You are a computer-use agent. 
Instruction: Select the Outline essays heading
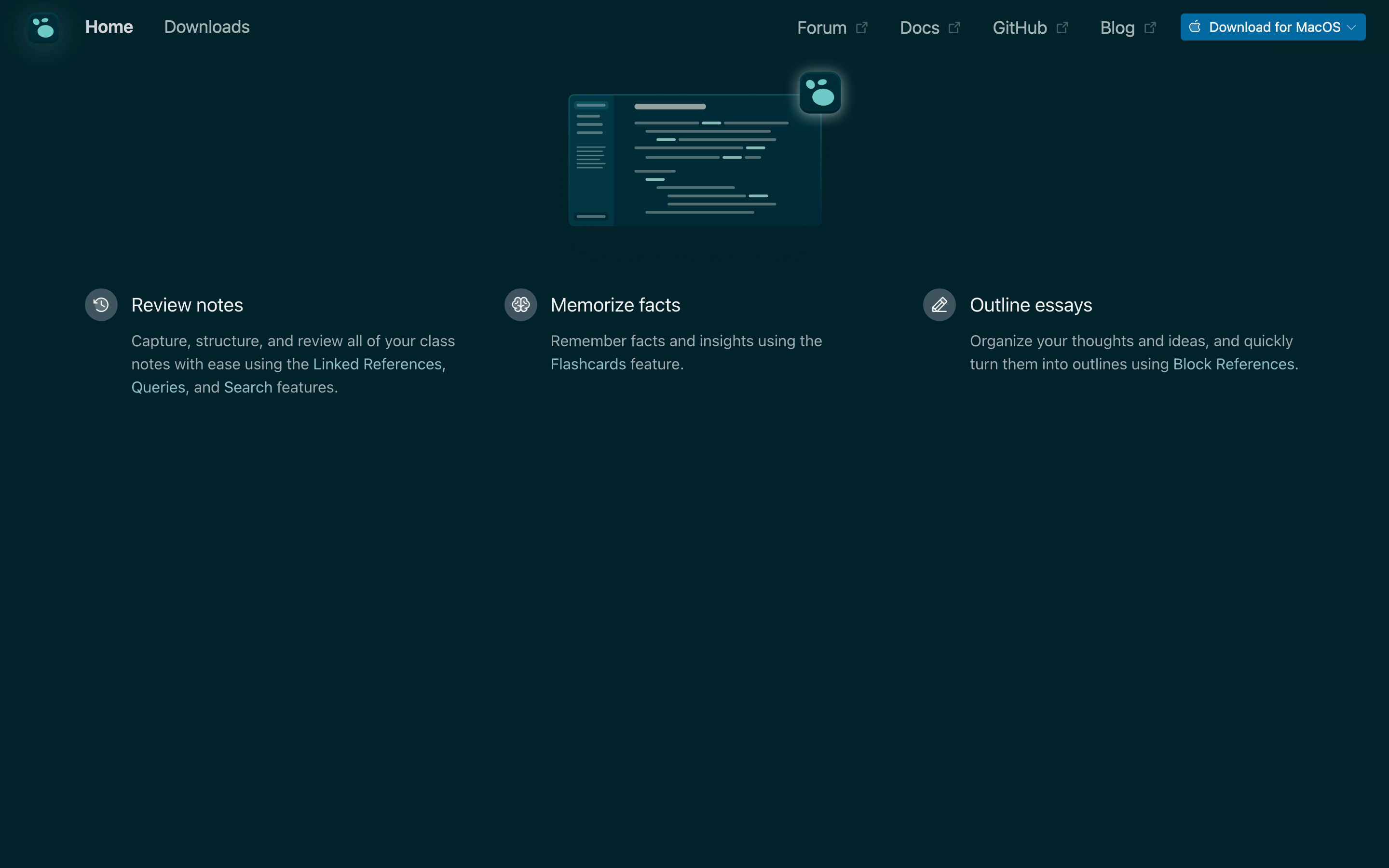(x=1031, y=305)
